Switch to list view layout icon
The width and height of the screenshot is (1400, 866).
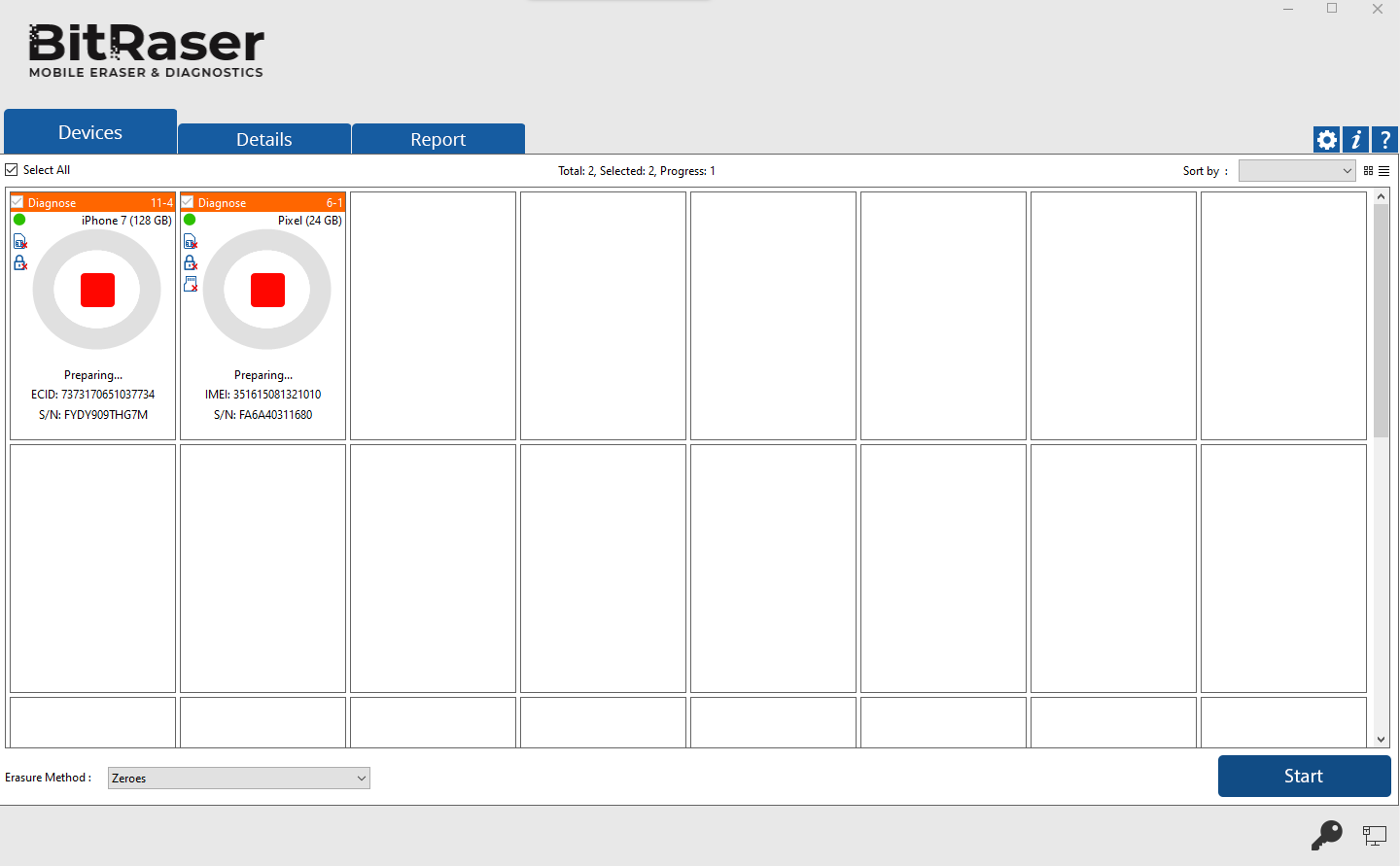point(1383,171)
